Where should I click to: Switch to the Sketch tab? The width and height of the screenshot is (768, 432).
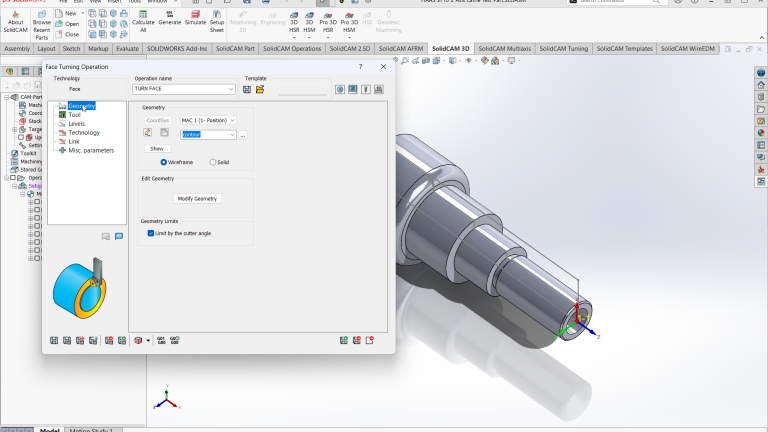pos(71,48)
